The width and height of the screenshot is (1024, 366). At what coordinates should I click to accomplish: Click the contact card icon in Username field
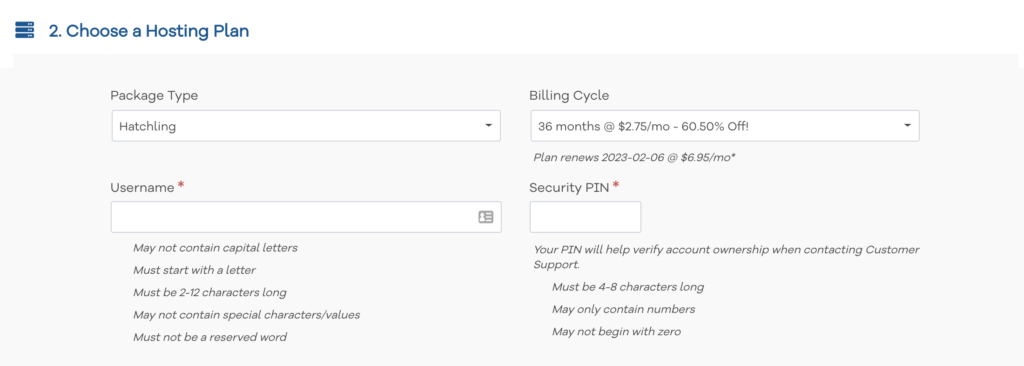(485, 217)
